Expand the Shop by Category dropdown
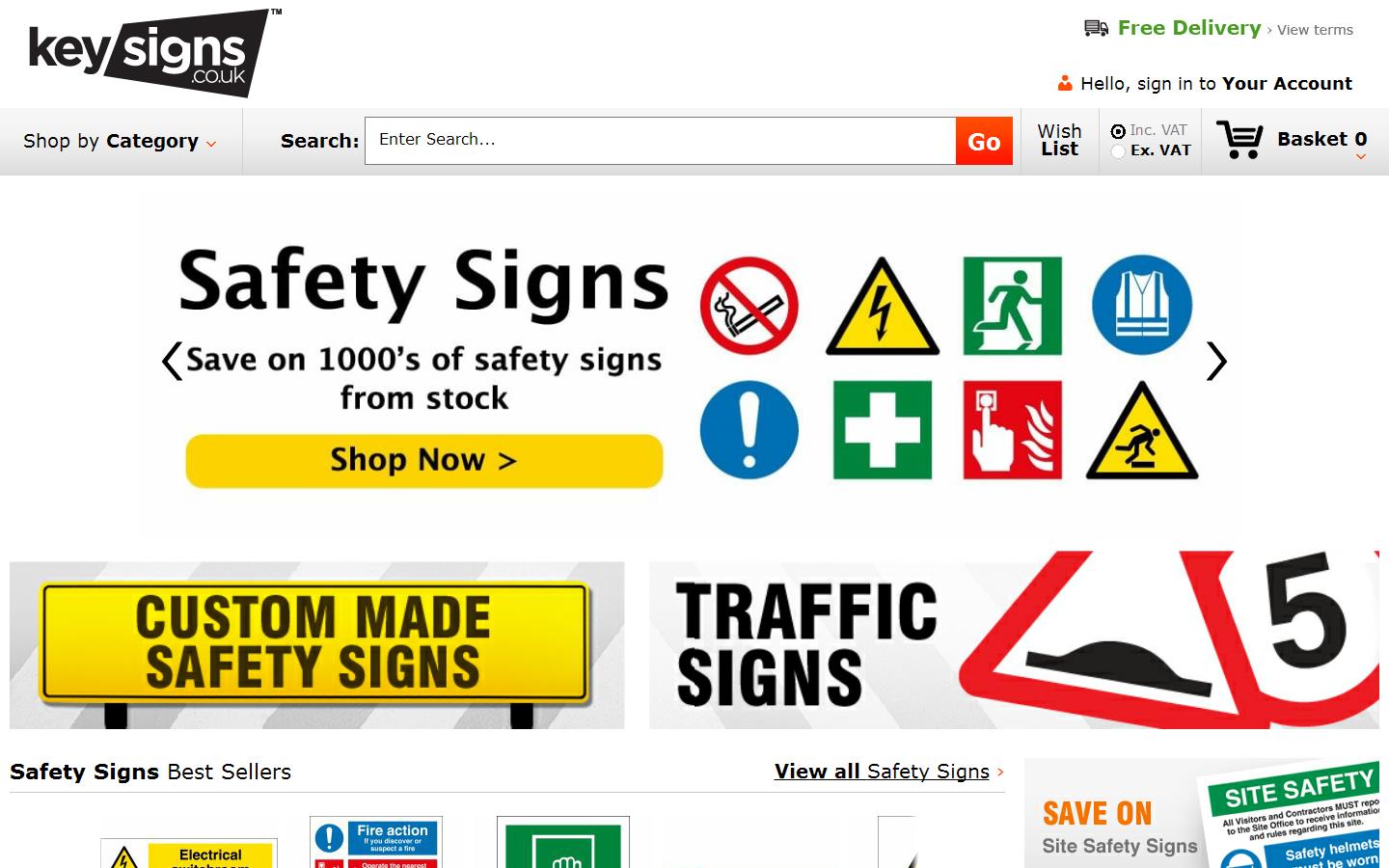Image resolution: width=1389 pixels, height=868 pixels. (121, 141)
